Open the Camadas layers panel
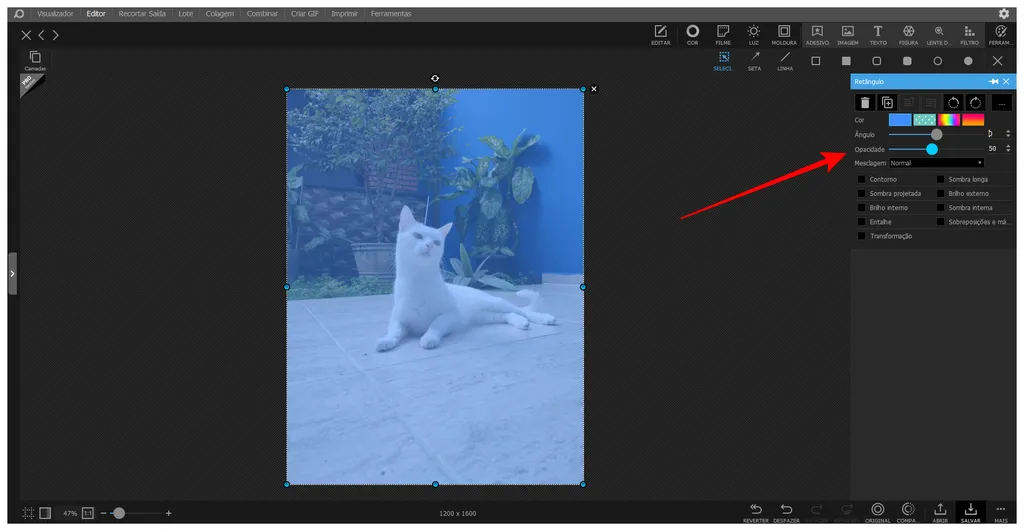Screen dimensions: 1024x531 [35, 60]
